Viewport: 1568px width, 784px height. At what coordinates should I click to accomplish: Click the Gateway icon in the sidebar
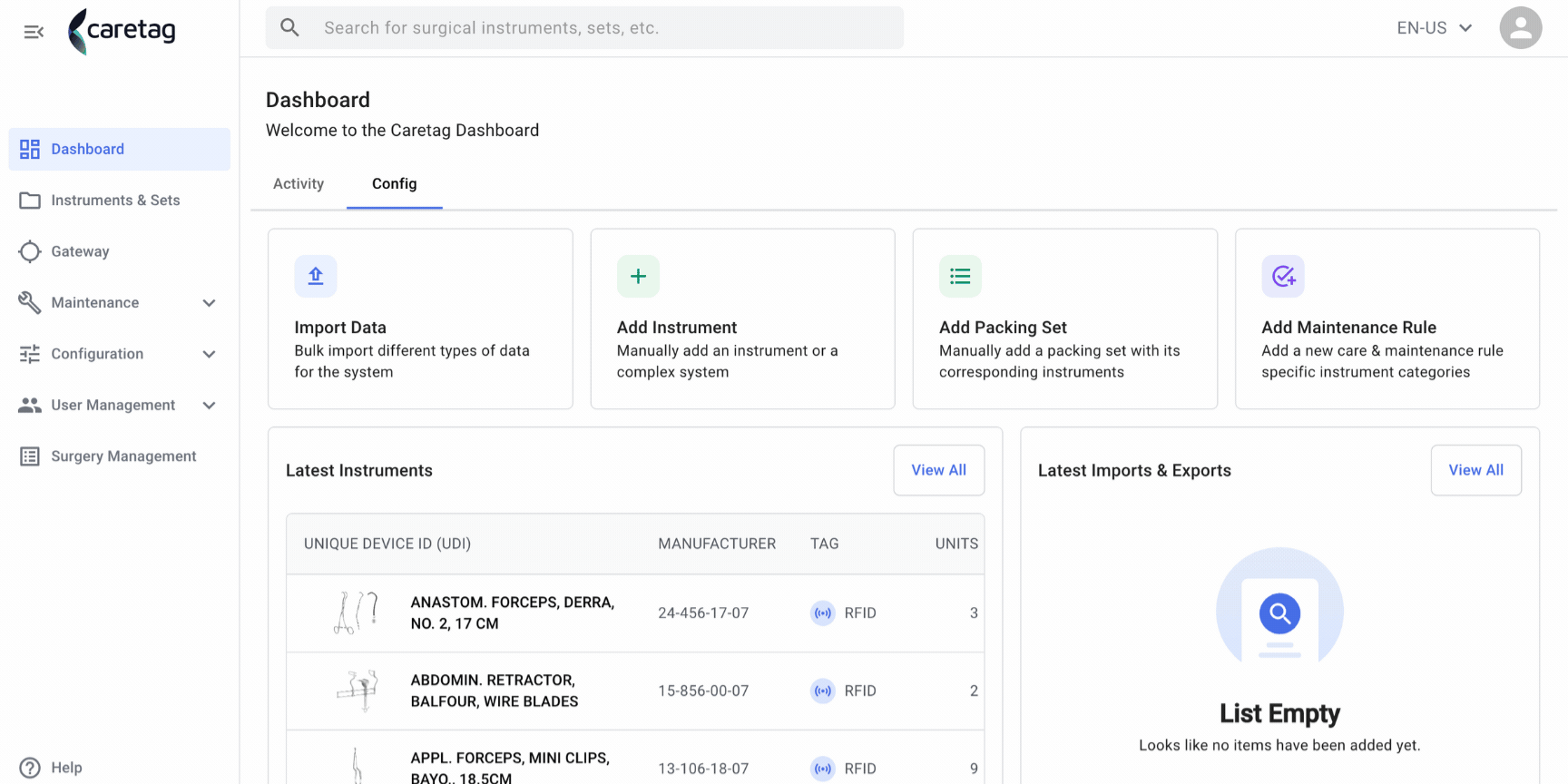(x=30, y=251)
